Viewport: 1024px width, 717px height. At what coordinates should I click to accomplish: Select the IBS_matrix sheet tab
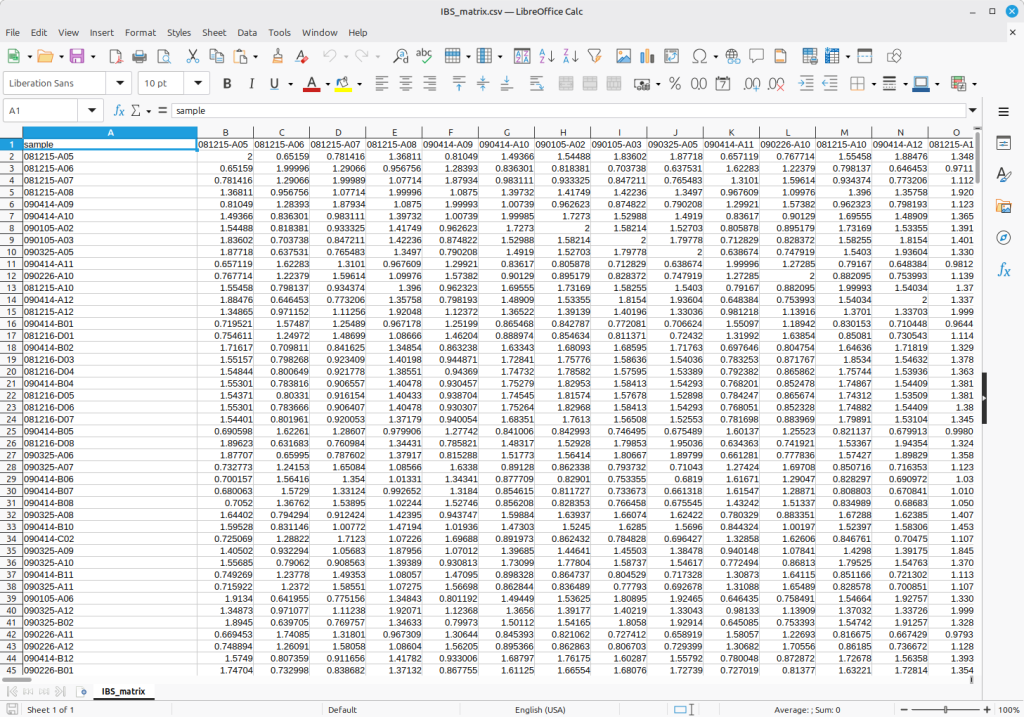pos(124,691)
